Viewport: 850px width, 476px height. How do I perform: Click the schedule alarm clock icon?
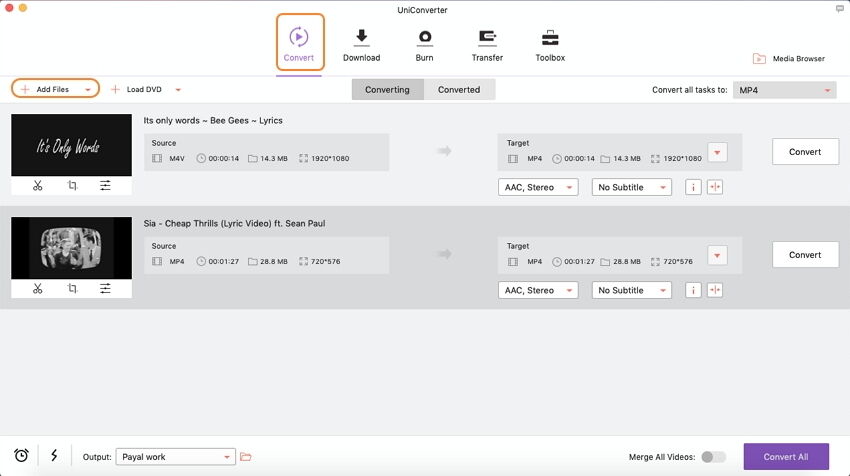click(x=21, y=456)
